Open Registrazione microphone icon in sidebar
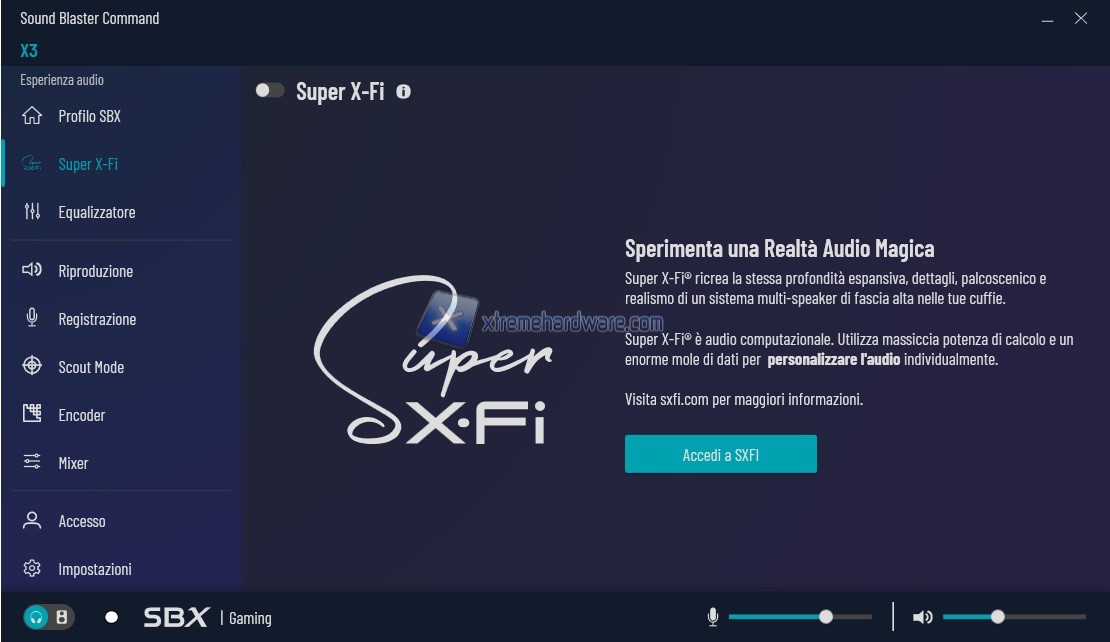 32,318
